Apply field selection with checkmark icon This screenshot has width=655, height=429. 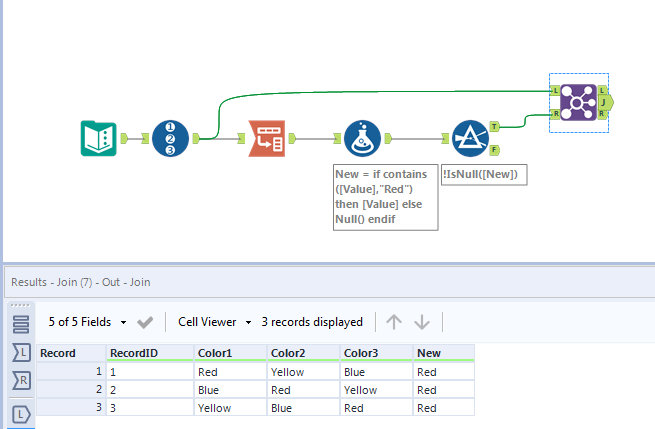click(x=145, y=322)
